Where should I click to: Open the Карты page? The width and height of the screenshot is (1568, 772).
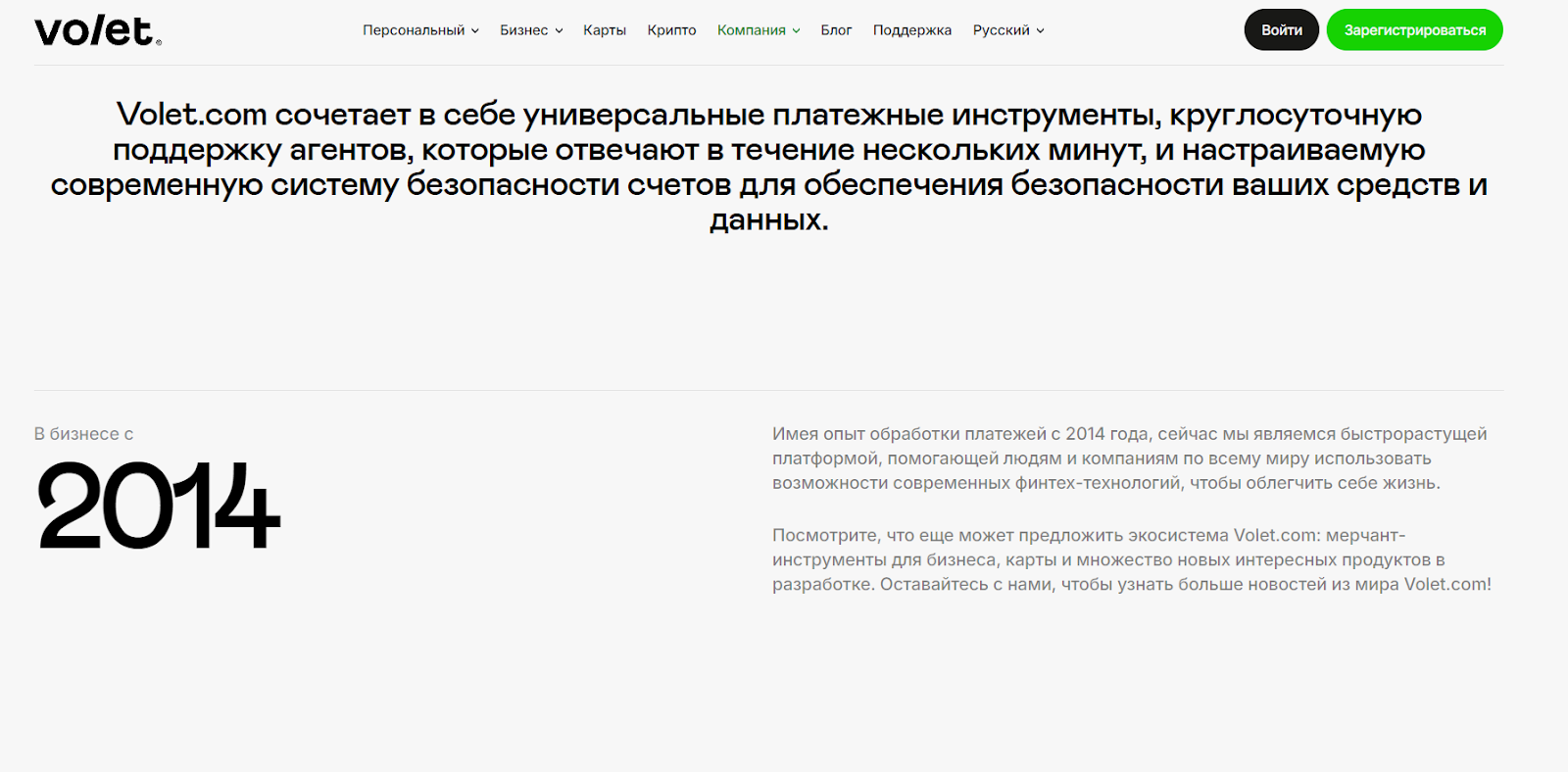pos(605,30)
